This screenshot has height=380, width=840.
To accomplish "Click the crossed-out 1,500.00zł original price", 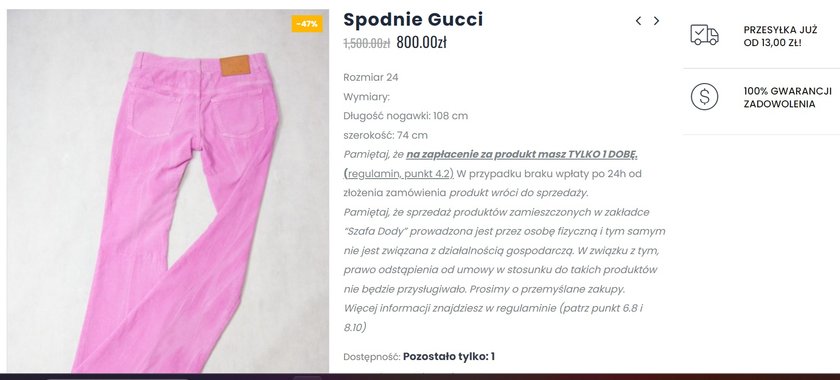I will 366,43.
